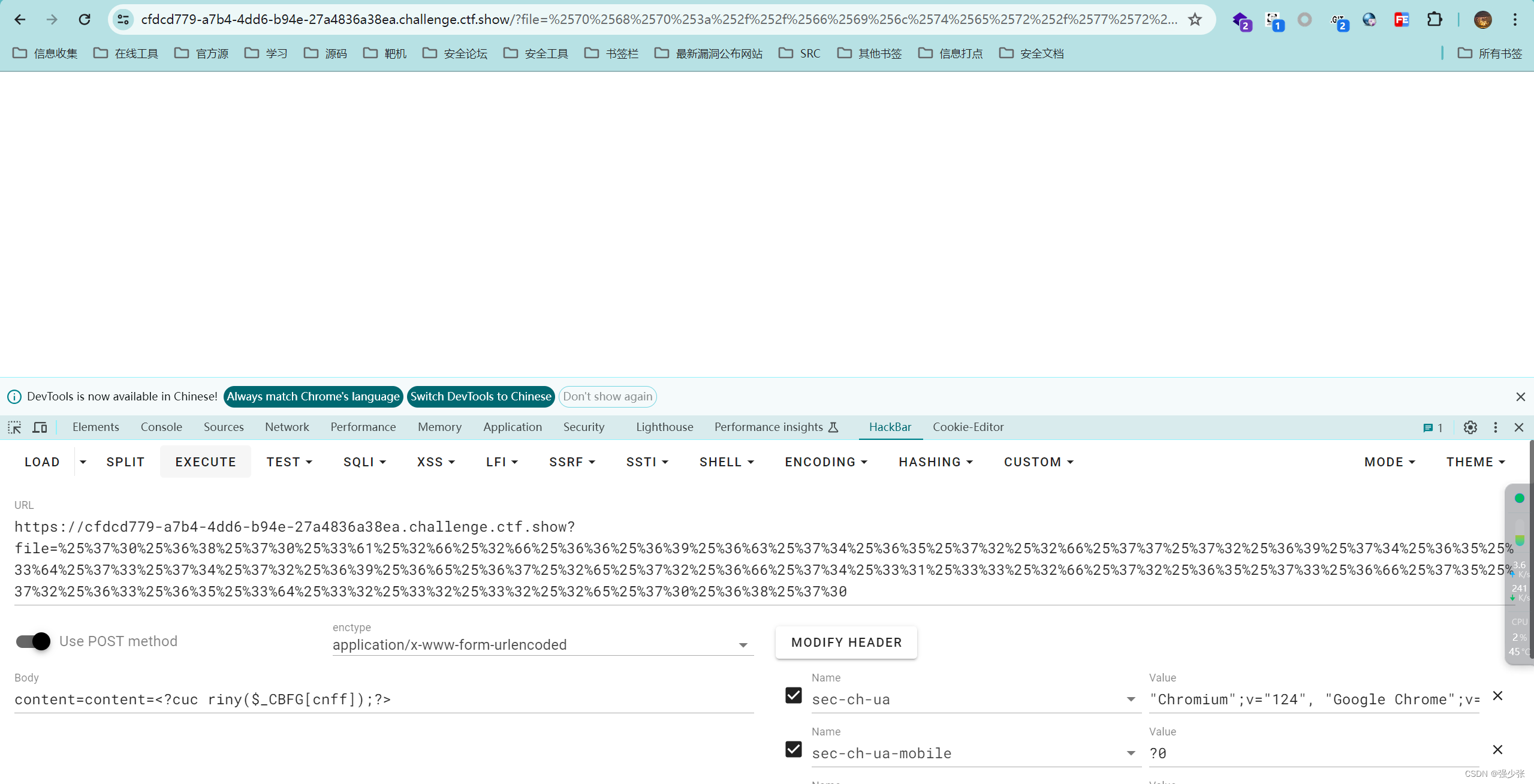Toggle the Use POST method switch
Screen dimensions: 1534x784
(x=34, y=641)
